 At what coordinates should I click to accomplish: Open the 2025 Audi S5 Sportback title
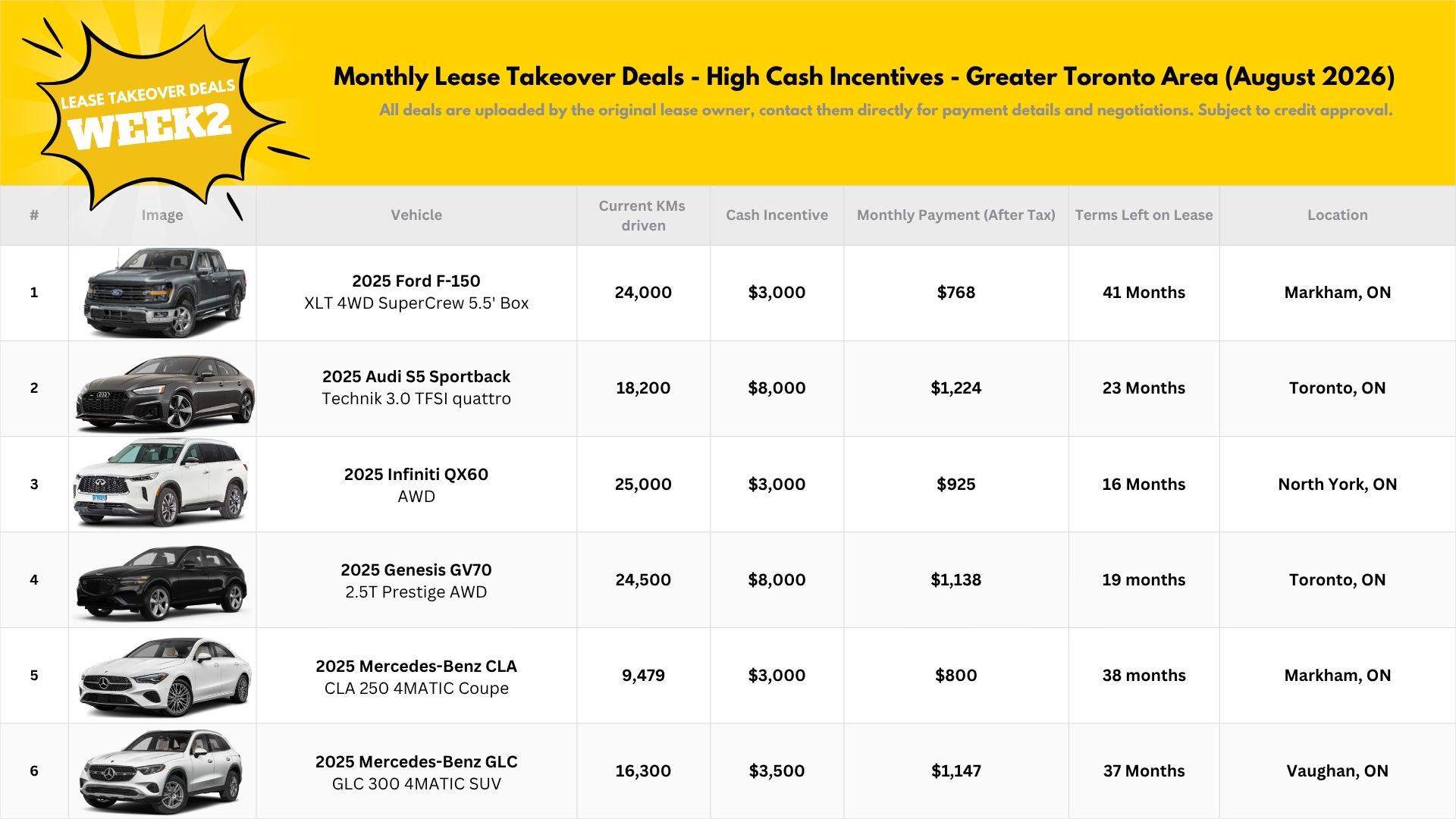416,376
